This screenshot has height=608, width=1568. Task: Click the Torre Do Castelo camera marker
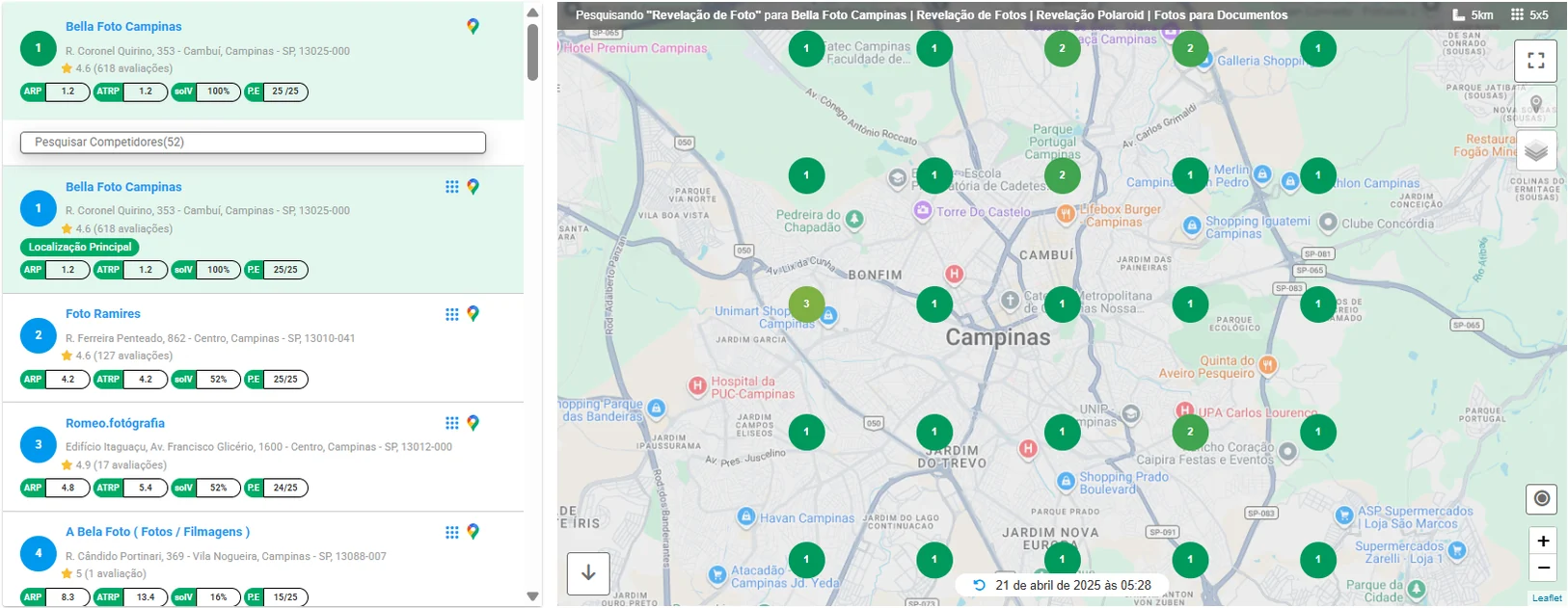point(923,211)
